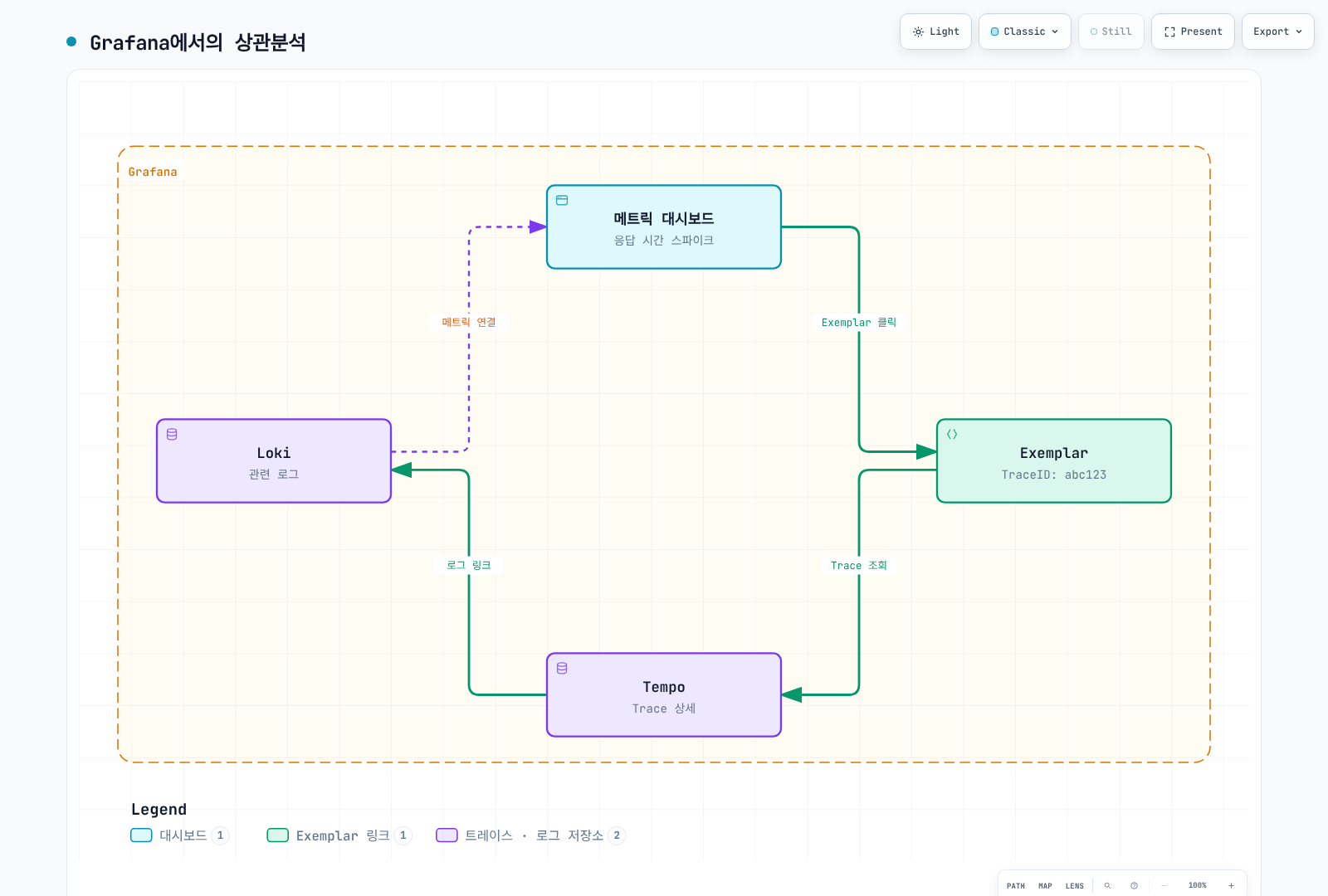1328x896 pixels.
Task: Select the Tempo node title
Action: pyautogui.click(x=664, y=687)
